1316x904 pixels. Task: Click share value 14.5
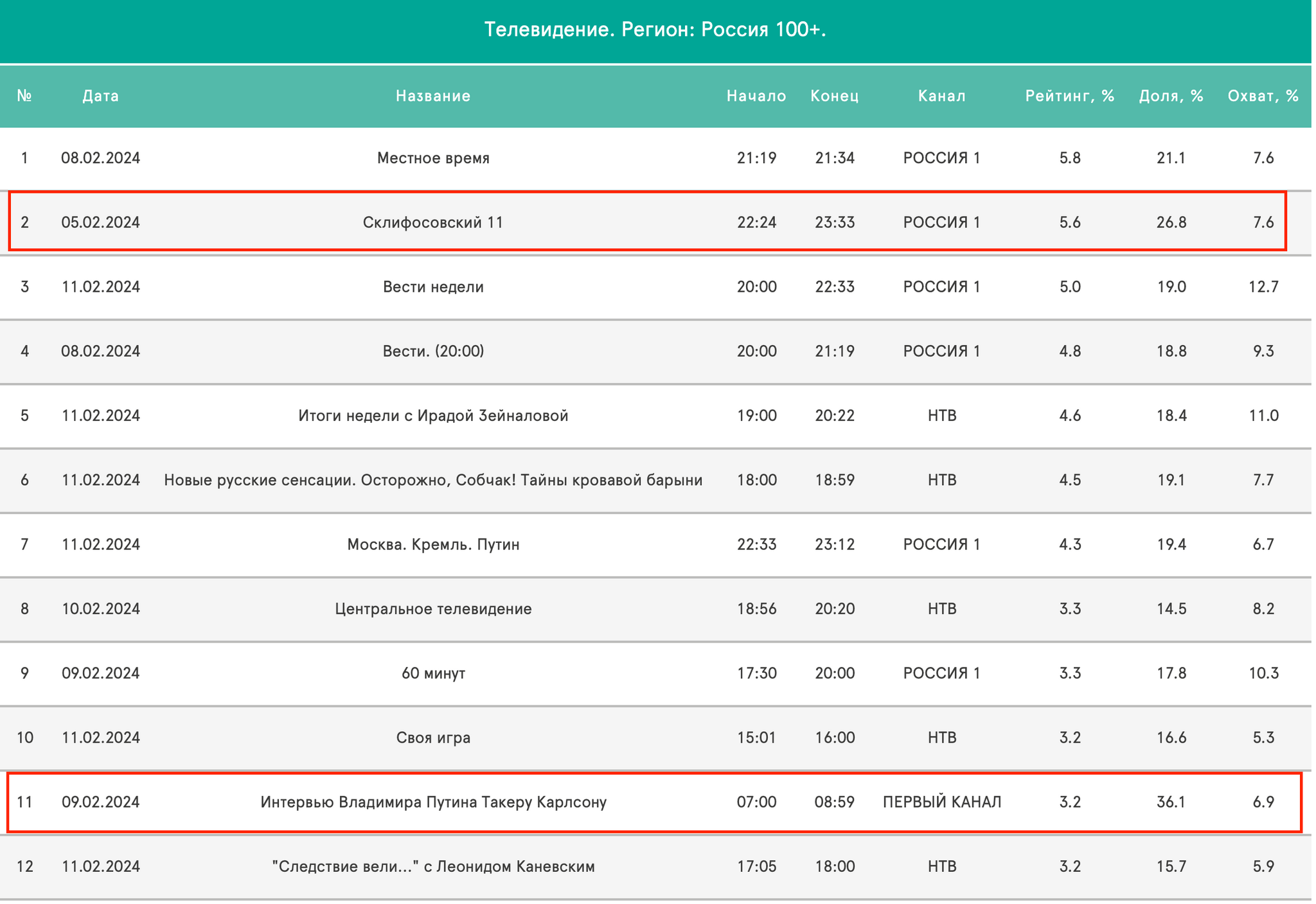pyautogui.click(x=1171, y=608)
